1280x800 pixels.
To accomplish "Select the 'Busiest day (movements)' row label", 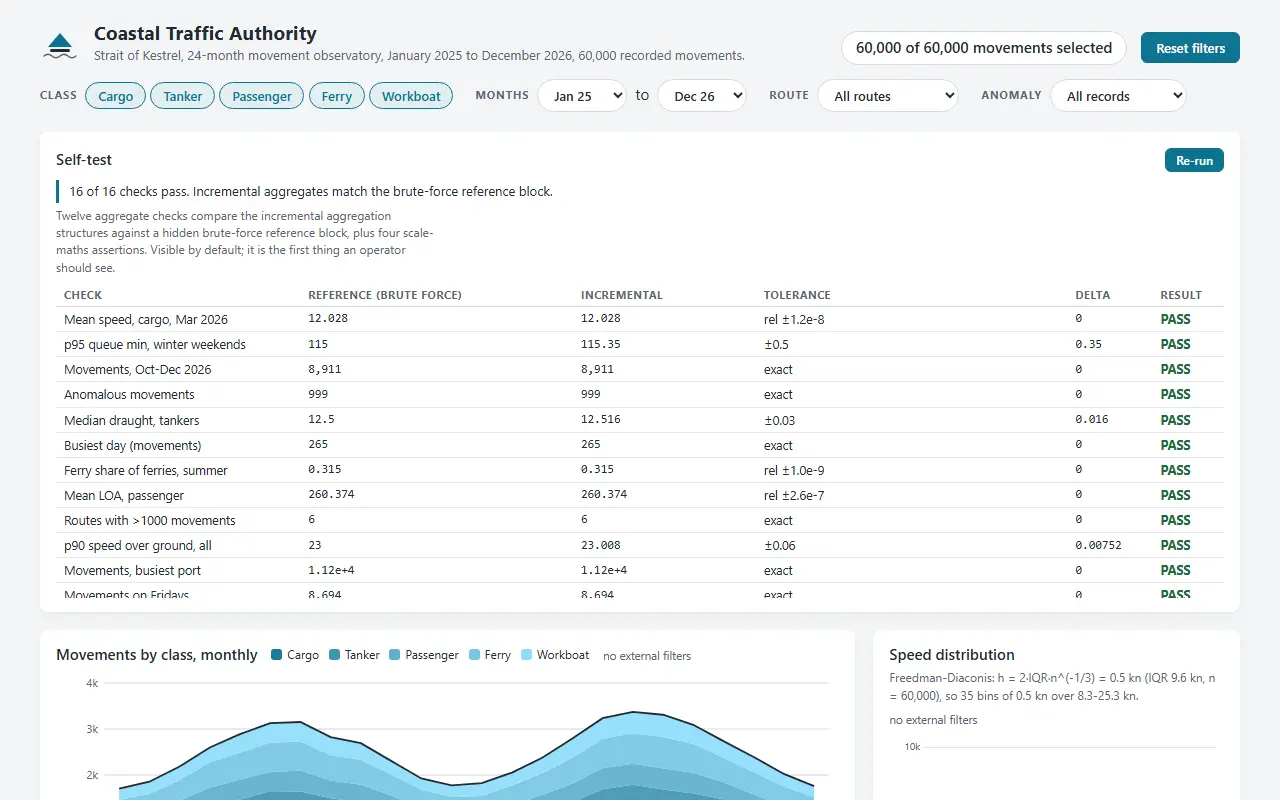I will pos(133,445).
